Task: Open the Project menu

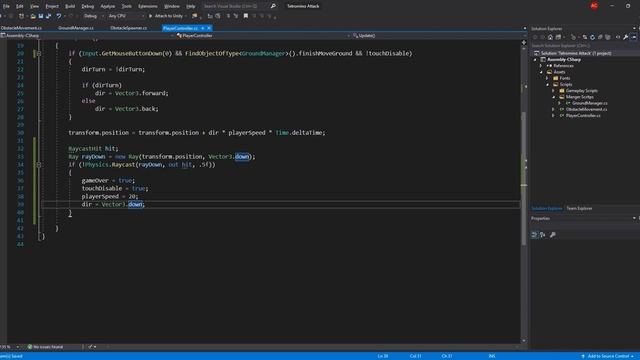Action: [x=52, y=6]
